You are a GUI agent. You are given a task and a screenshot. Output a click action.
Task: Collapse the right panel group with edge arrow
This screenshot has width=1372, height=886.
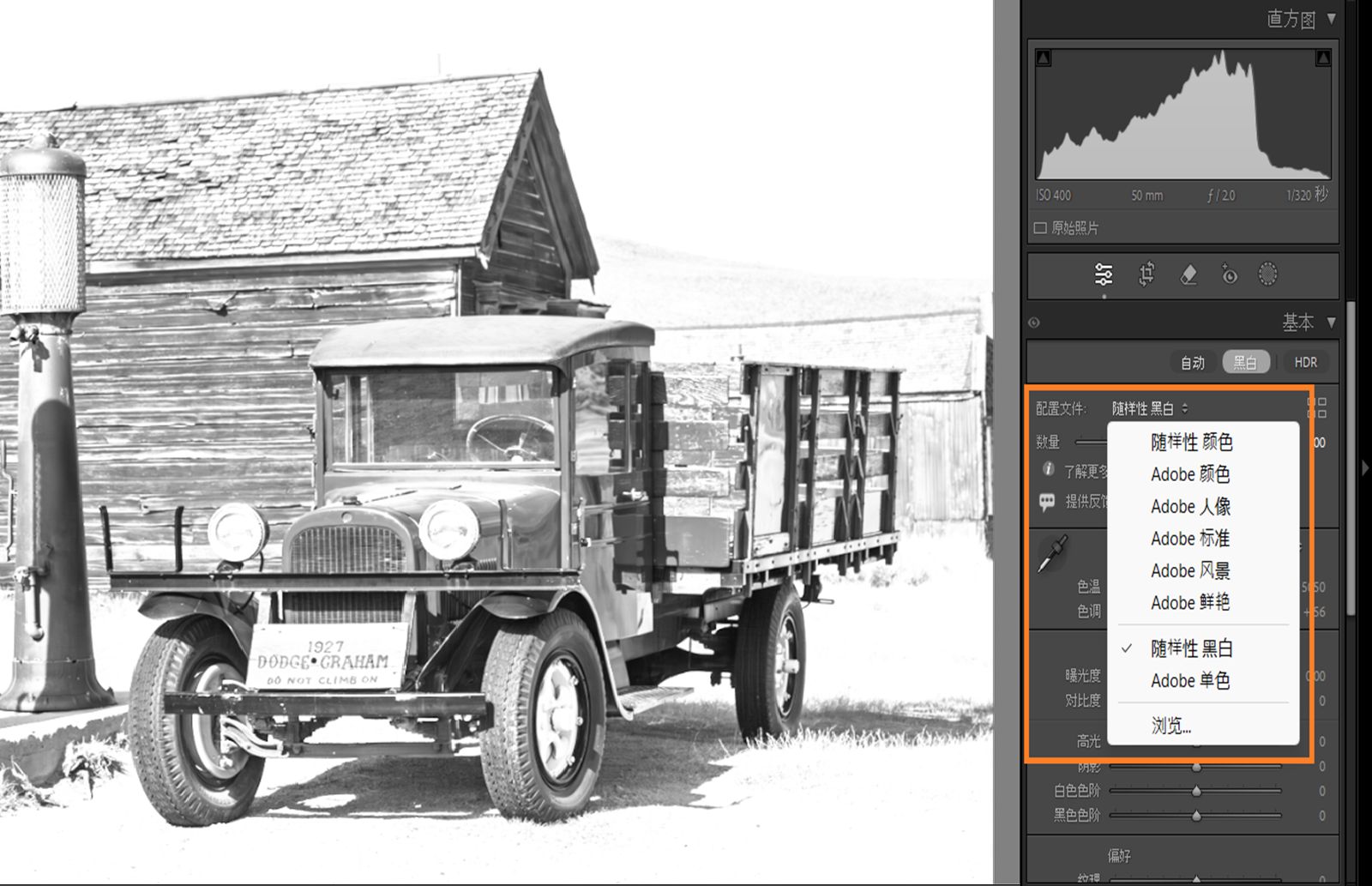pos(1363,468)
